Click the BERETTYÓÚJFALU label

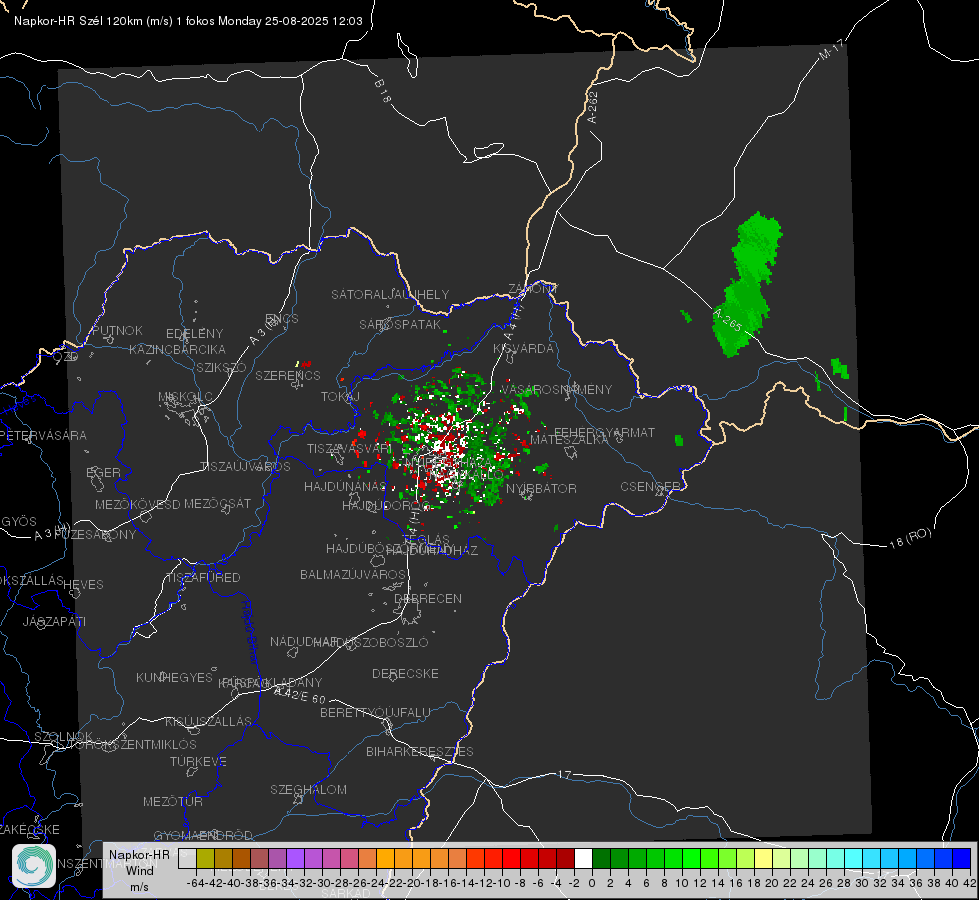point(375,712)
